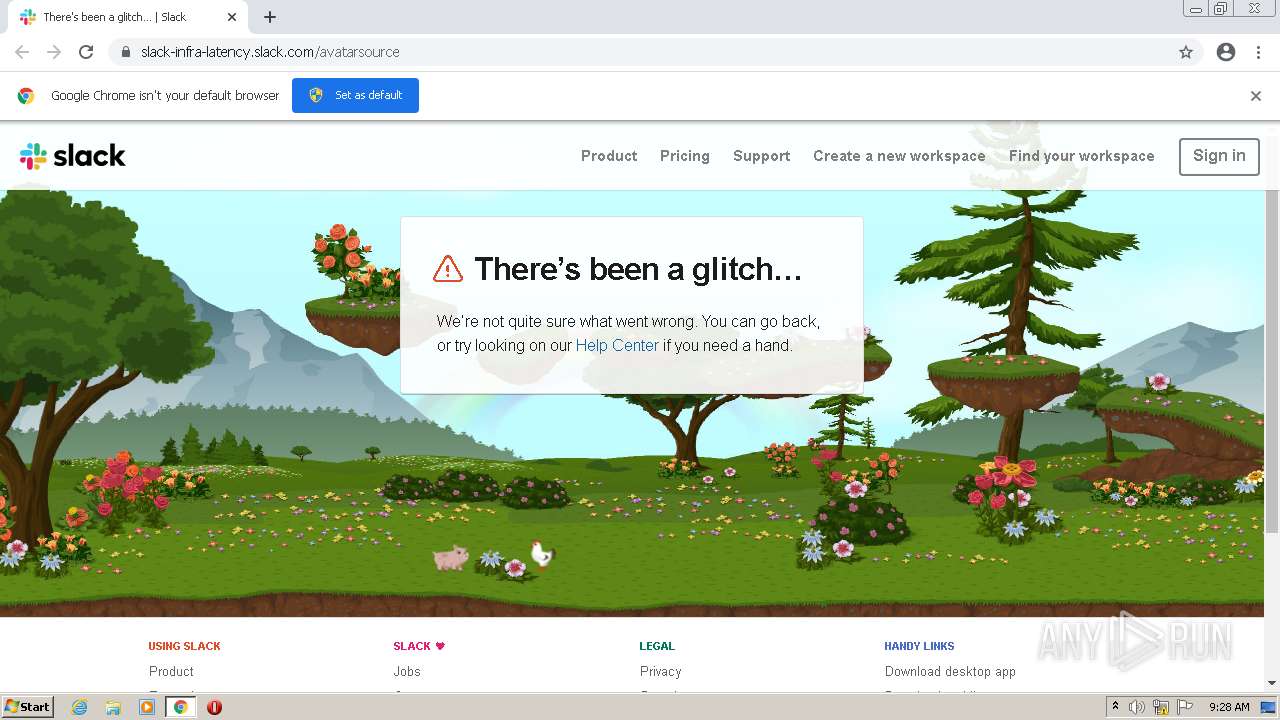Select Chrome icon in taskbar
This screenshot has width=1280, height=720.
[x=181, y=707]
